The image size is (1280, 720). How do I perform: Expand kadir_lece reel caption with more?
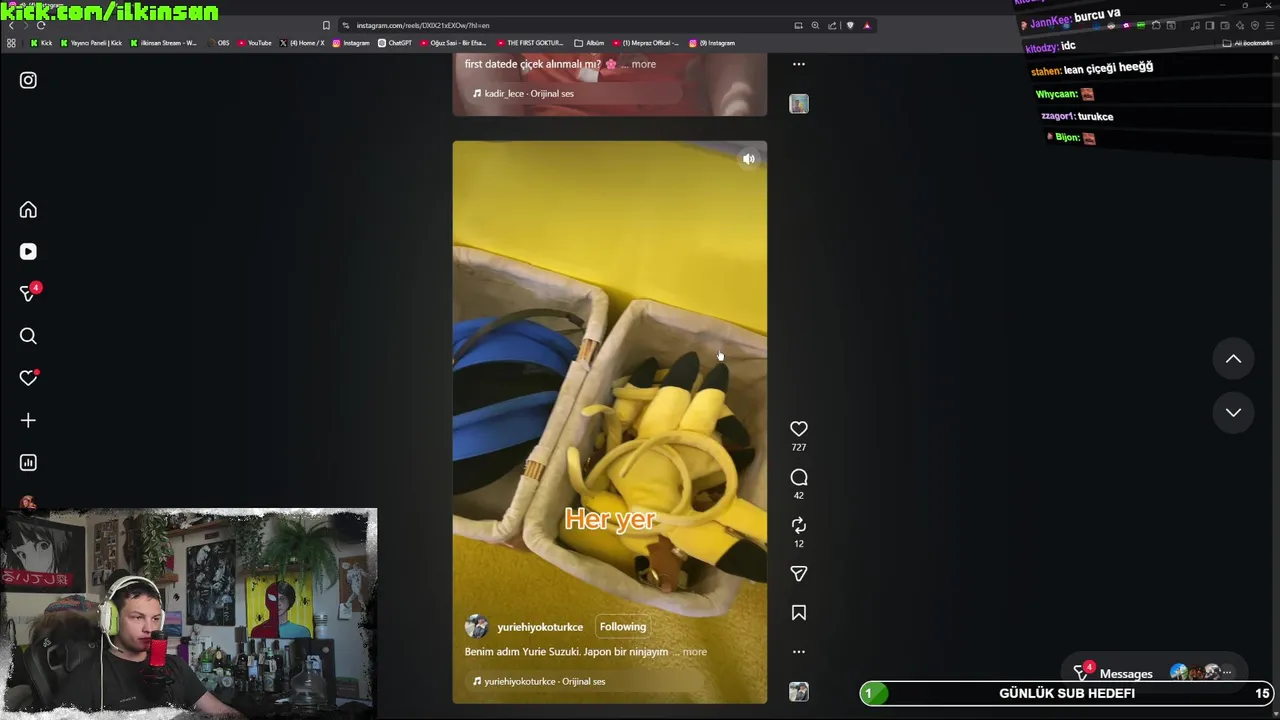click(x=644, y=64)
